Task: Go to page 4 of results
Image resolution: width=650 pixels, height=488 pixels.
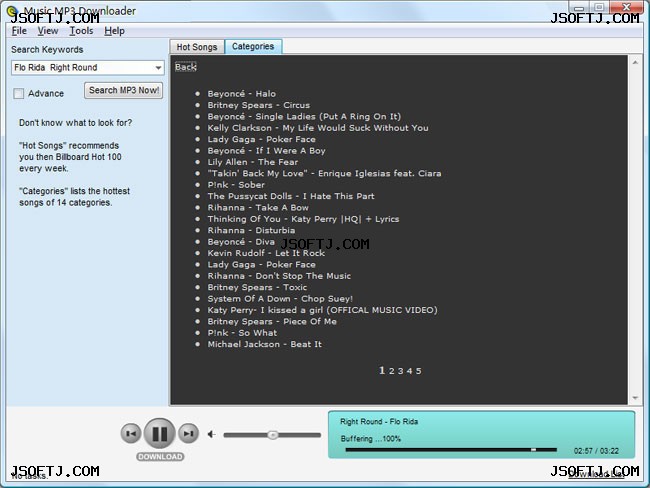Action: pyautogui.click(x=410, y=371)
